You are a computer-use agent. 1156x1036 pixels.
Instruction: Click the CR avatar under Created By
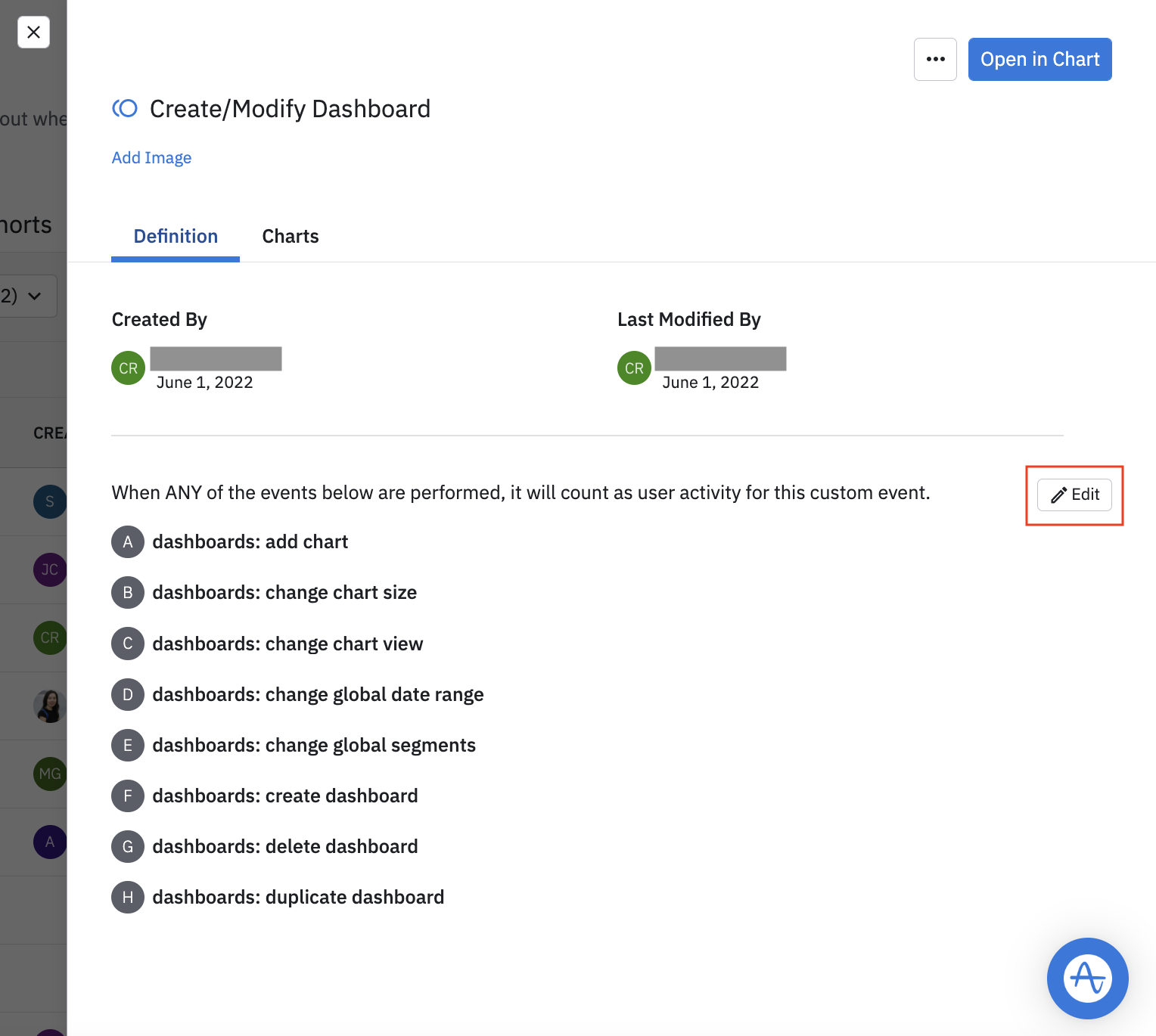pyautogui.click(x=129, y=368)
